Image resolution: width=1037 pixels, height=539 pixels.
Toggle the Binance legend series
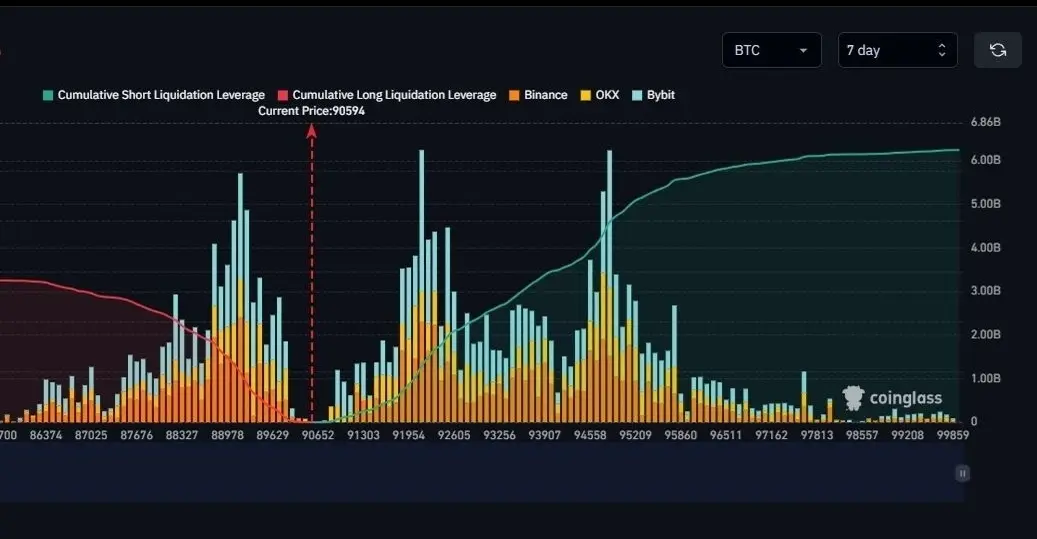[538, 95]
